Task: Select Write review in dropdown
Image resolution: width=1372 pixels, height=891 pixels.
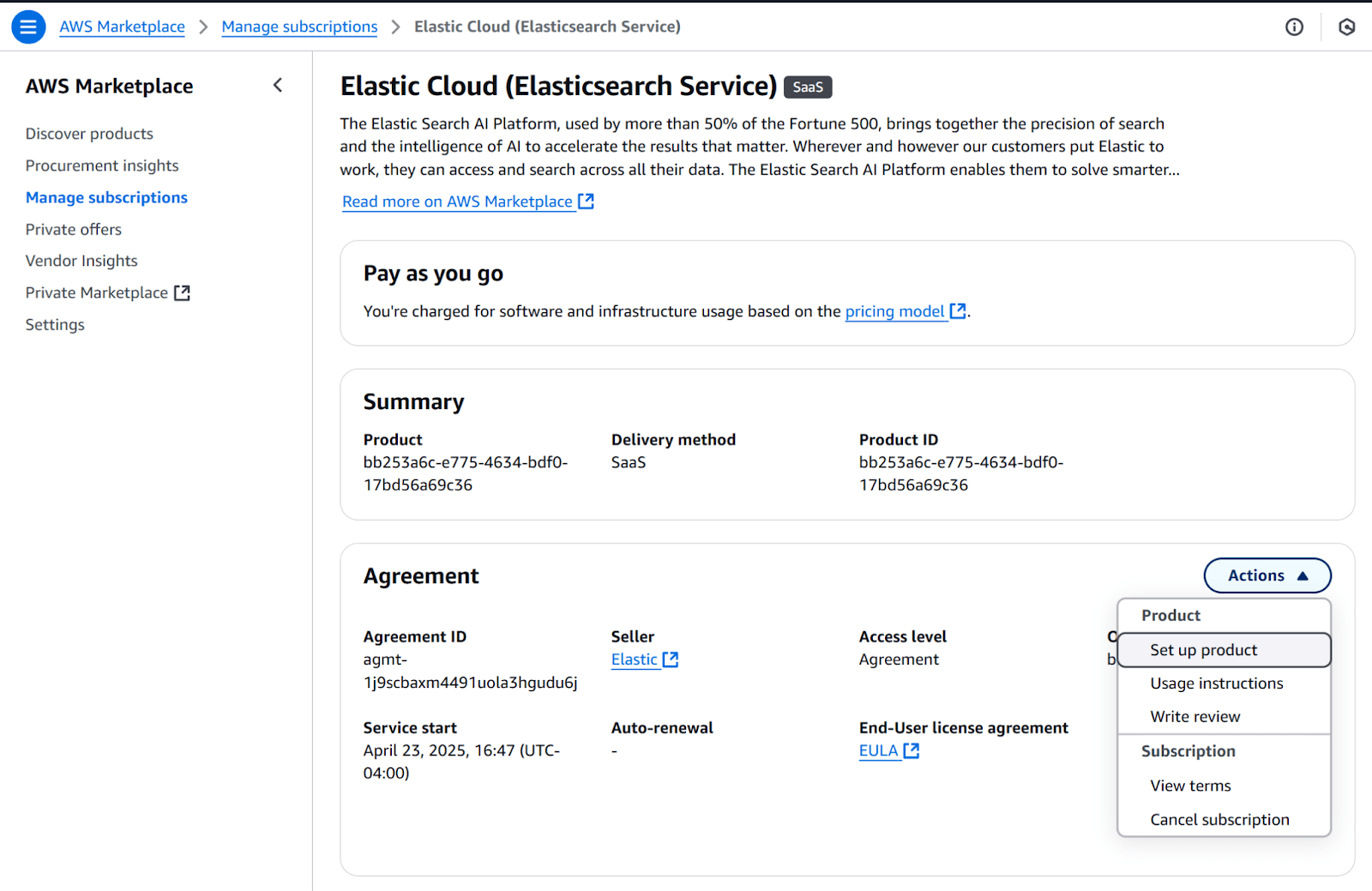Action: pyautogui.click(x=1194, y=717)
